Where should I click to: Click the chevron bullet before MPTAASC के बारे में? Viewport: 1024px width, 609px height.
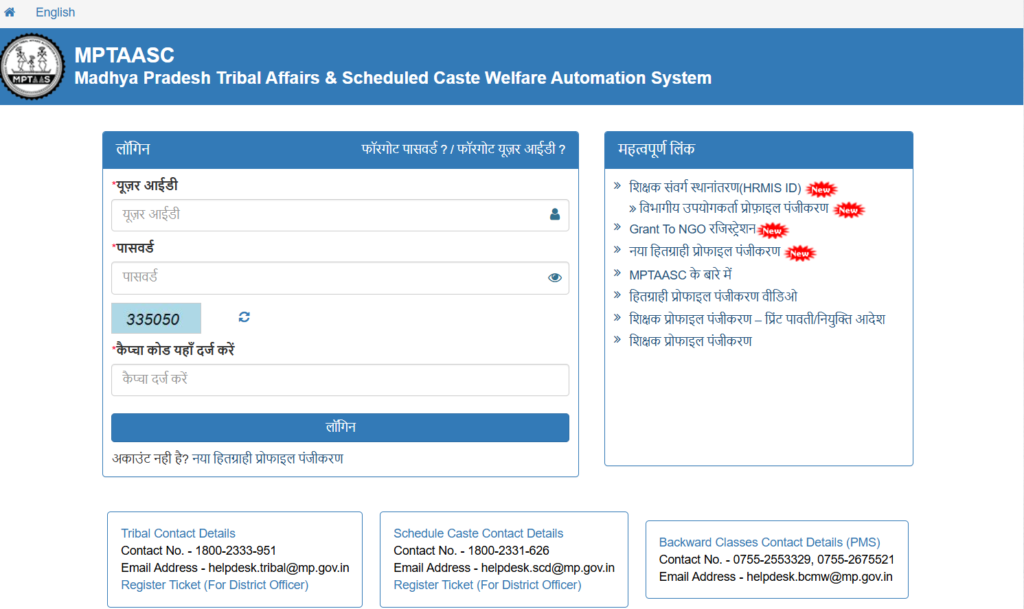tap(617, 273)
